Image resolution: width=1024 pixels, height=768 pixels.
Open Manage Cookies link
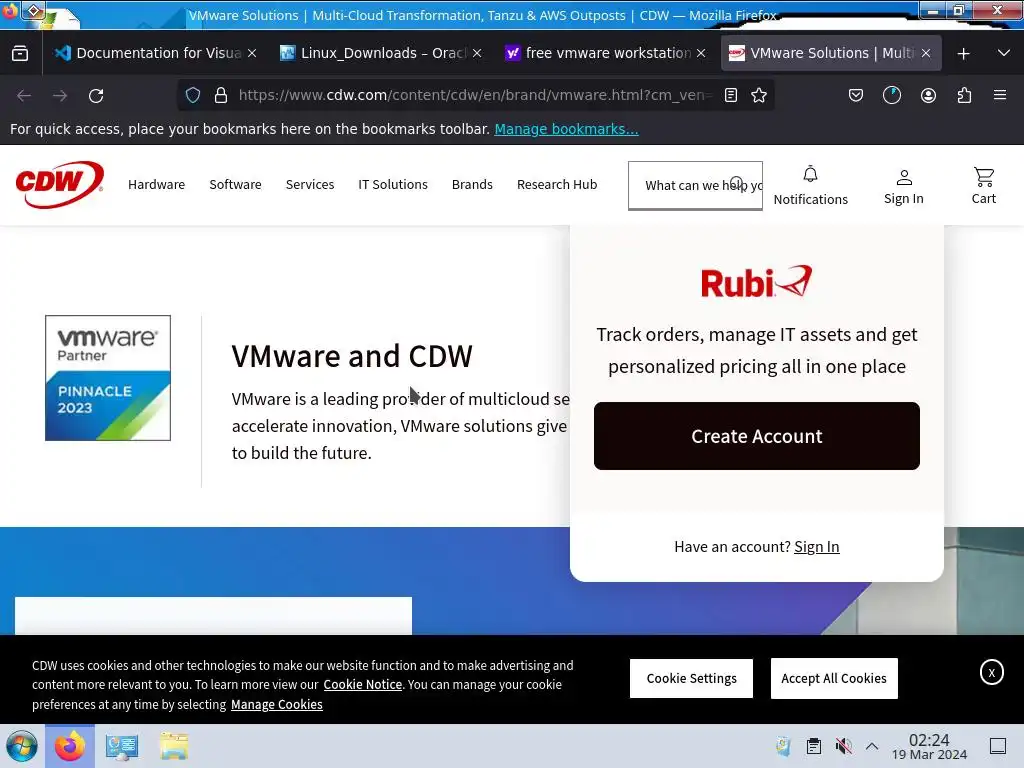click(276, 705)
